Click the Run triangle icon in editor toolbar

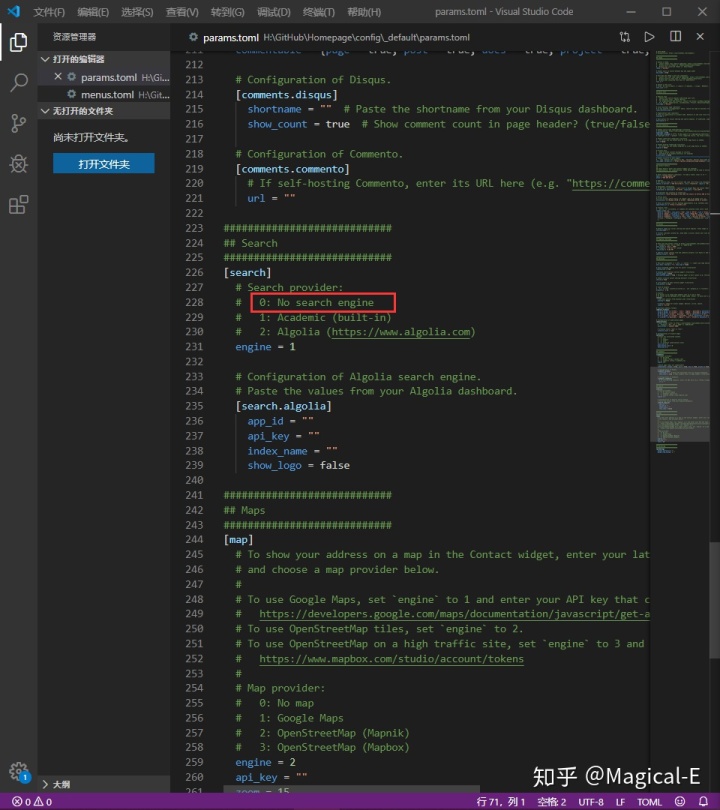pos(649,37)
